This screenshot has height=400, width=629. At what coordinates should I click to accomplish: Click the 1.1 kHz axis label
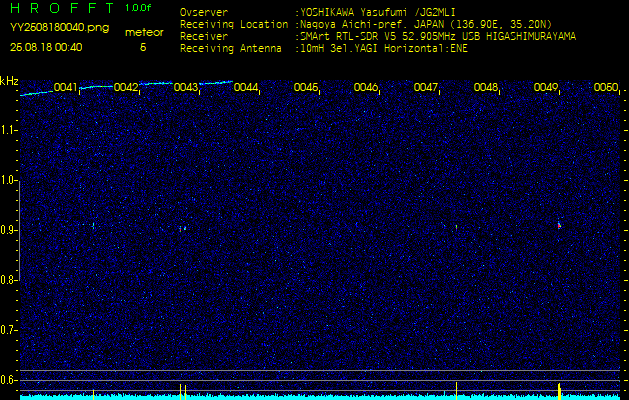[8, 130]
